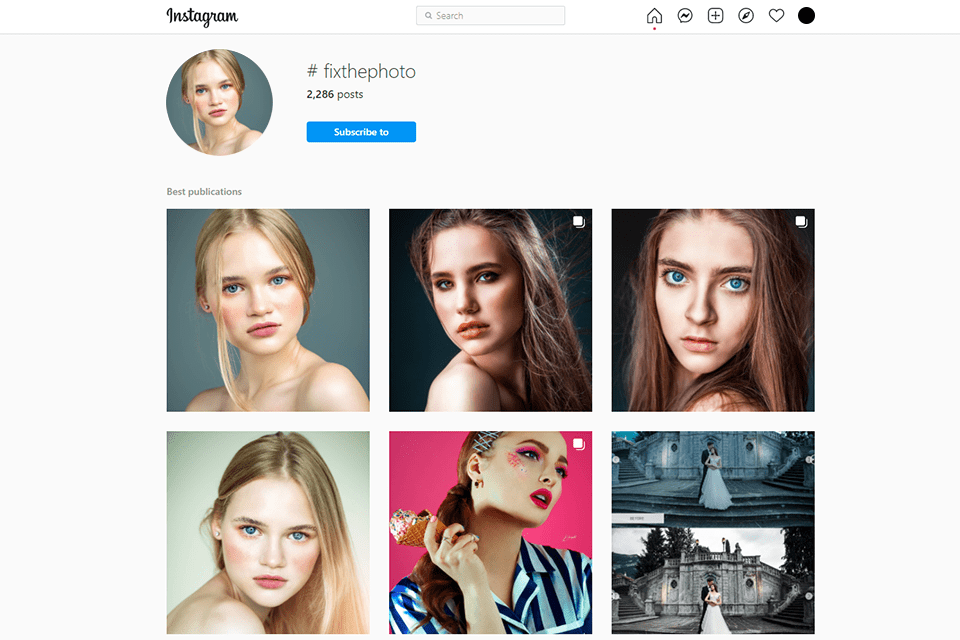
Task: Open the close-up post of the blue-eyed brunette
Action: point(713,310)
